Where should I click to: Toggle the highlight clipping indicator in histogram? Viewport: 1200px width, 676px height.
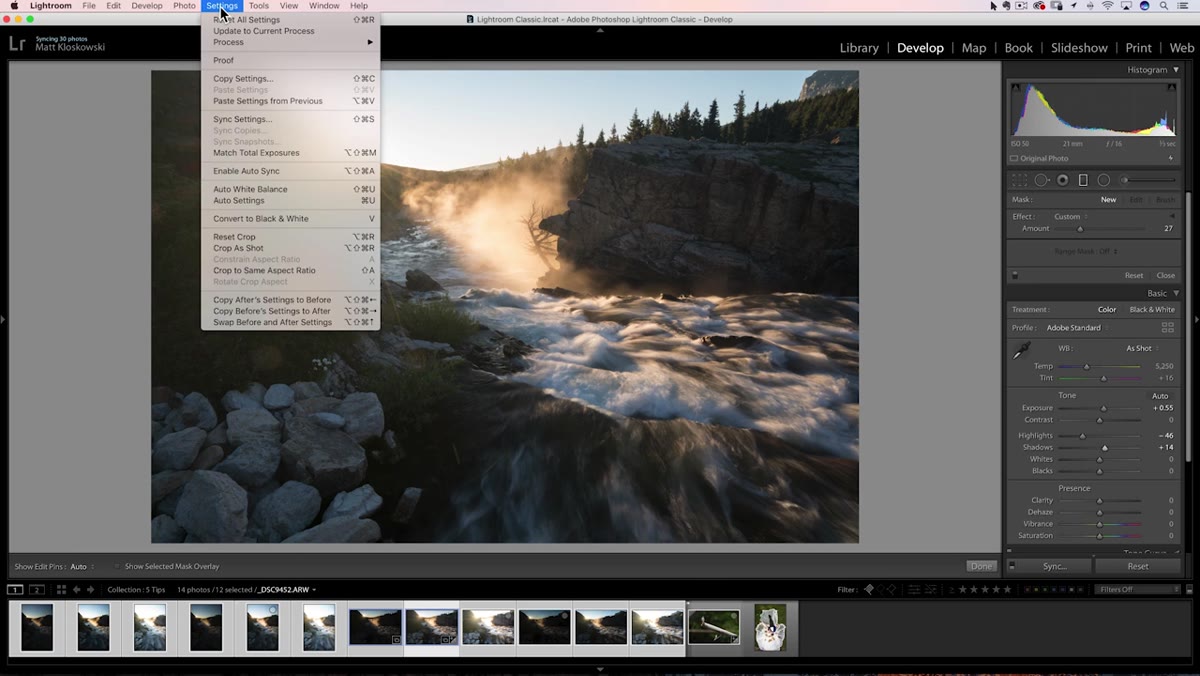[x=1173, y=88]
